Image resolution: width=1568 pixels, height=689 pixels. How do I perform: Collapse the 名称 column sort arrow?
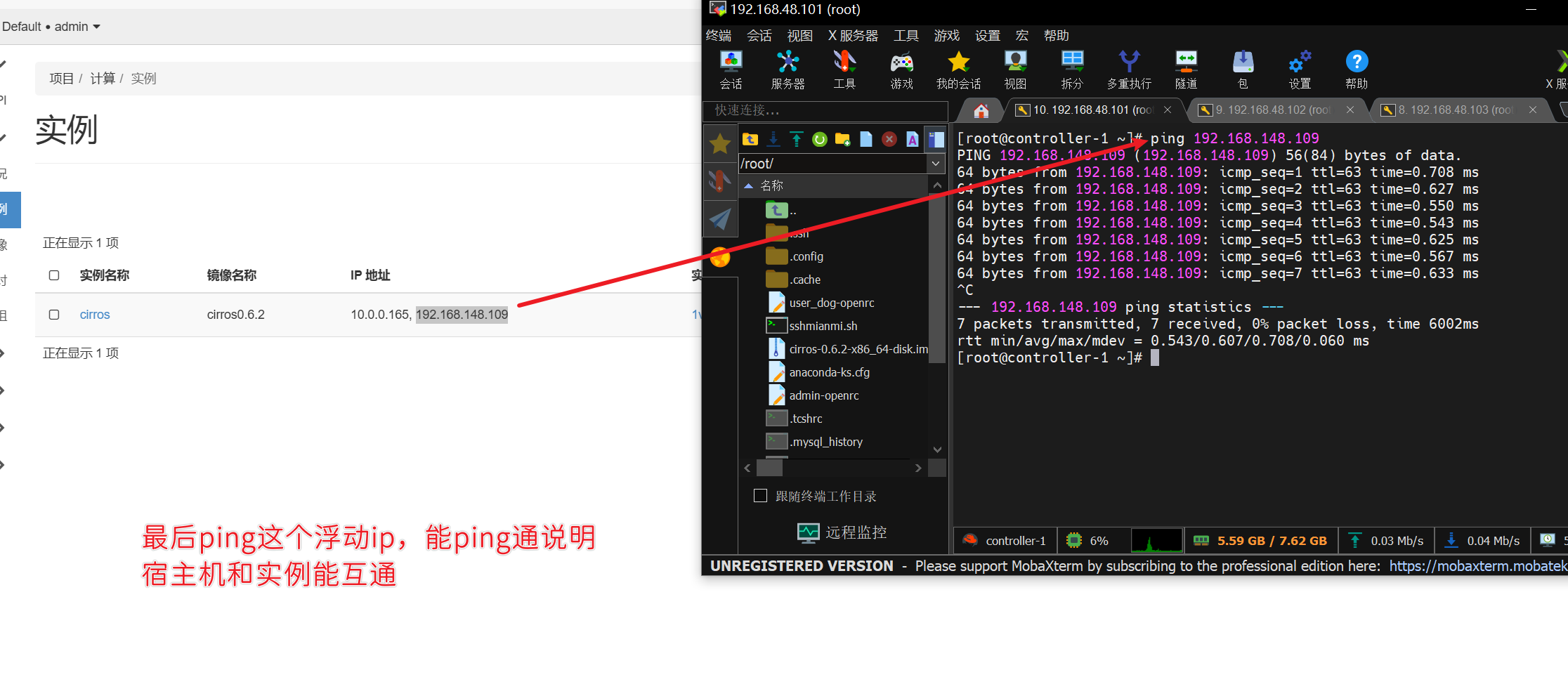(749, 186)
